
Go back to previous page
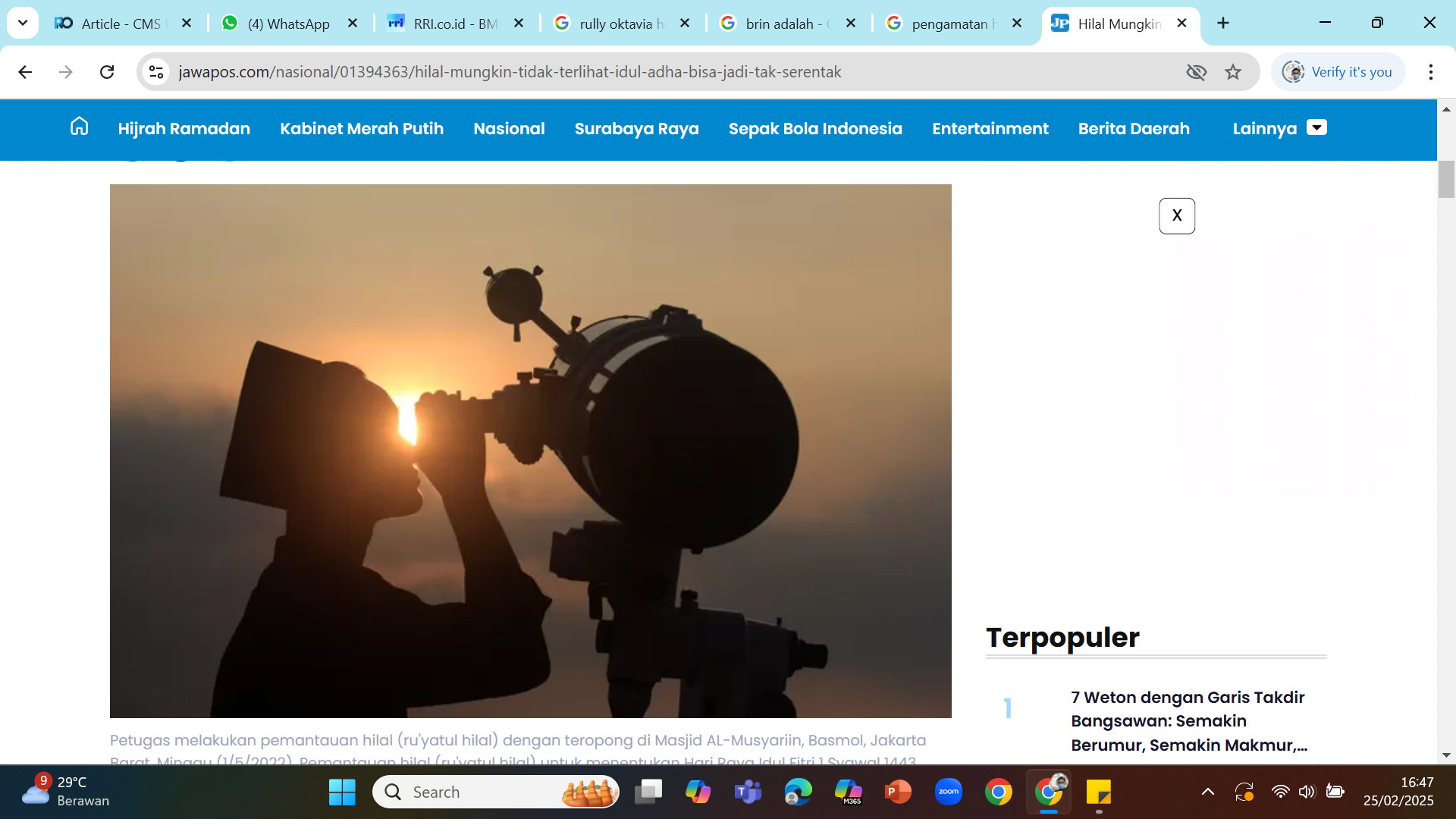[25, 72]
